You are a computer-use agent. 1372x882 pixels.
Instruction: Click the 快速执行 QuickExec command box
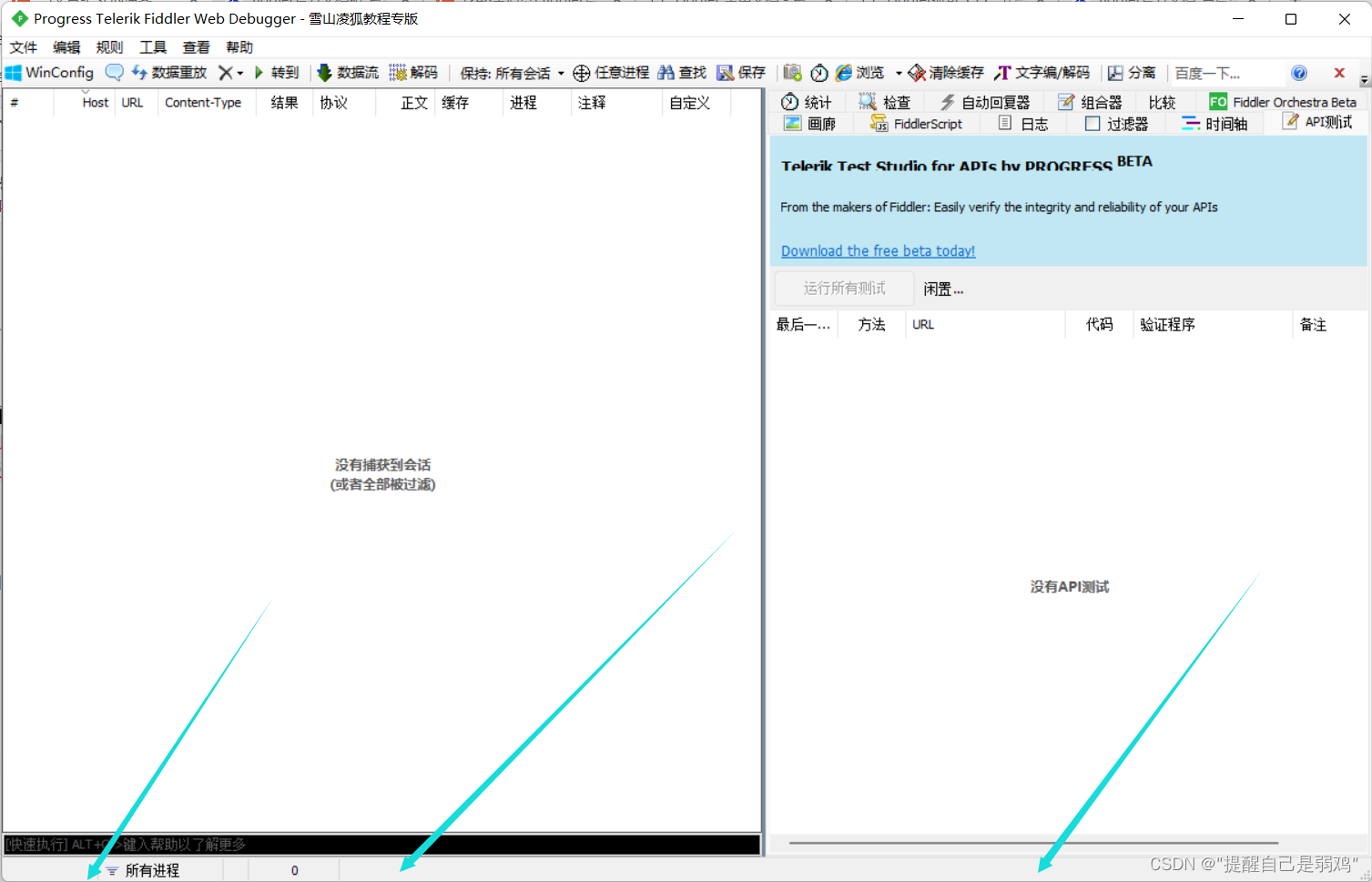382,845
